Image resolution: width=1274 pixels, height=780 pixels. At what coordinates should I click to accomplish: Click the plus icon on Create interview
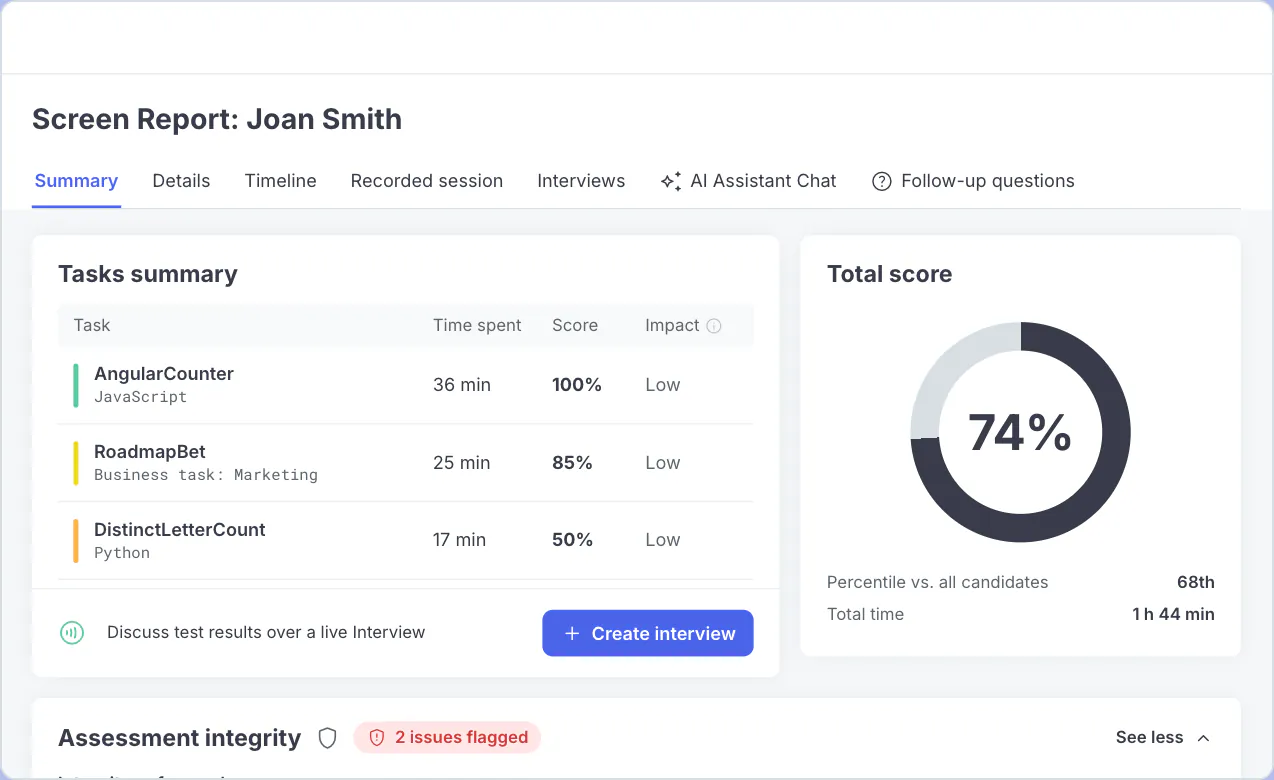(572, 634)
